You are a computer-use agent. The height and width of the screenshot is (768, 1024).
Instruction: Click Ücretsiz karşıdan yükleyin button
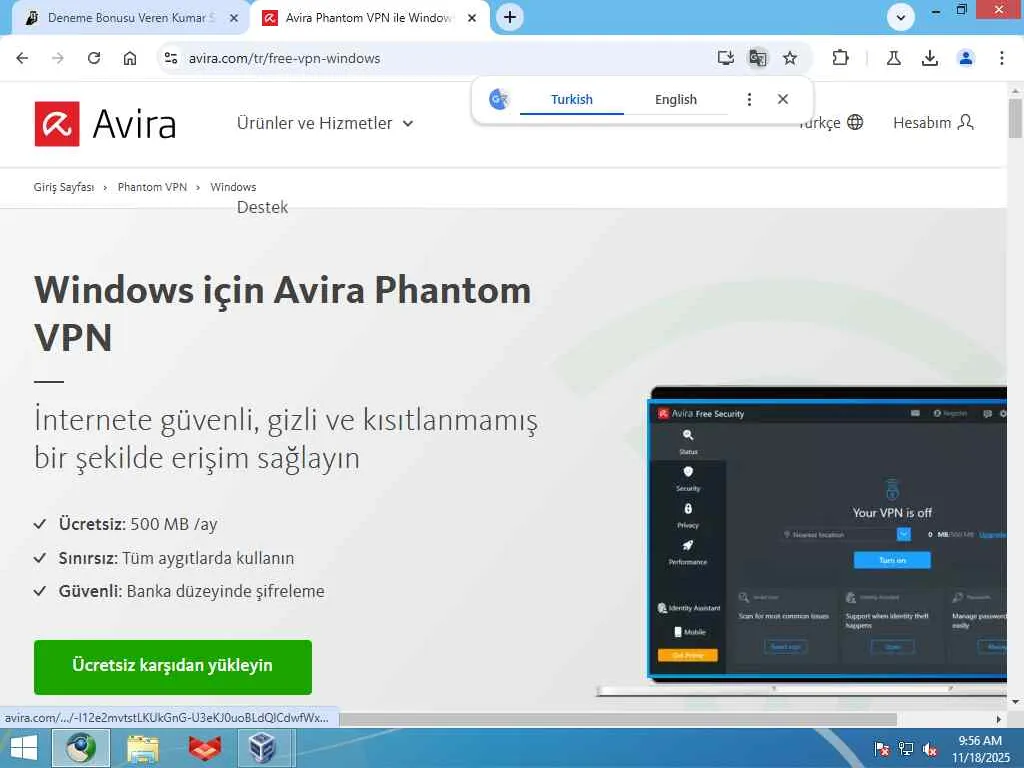[x=173, y=667]
